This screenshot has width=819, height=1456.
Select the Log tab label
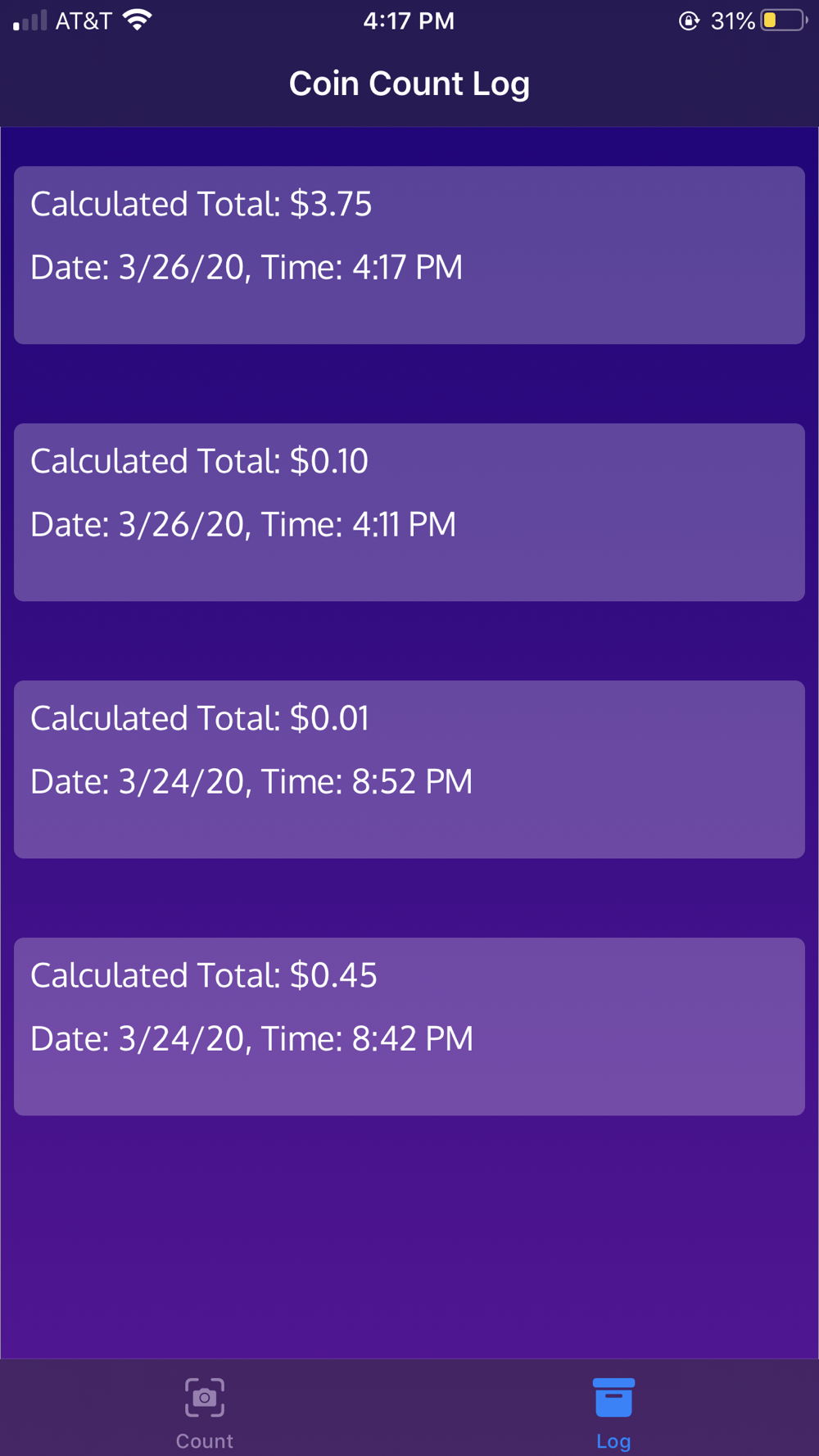coord(613,1440)
